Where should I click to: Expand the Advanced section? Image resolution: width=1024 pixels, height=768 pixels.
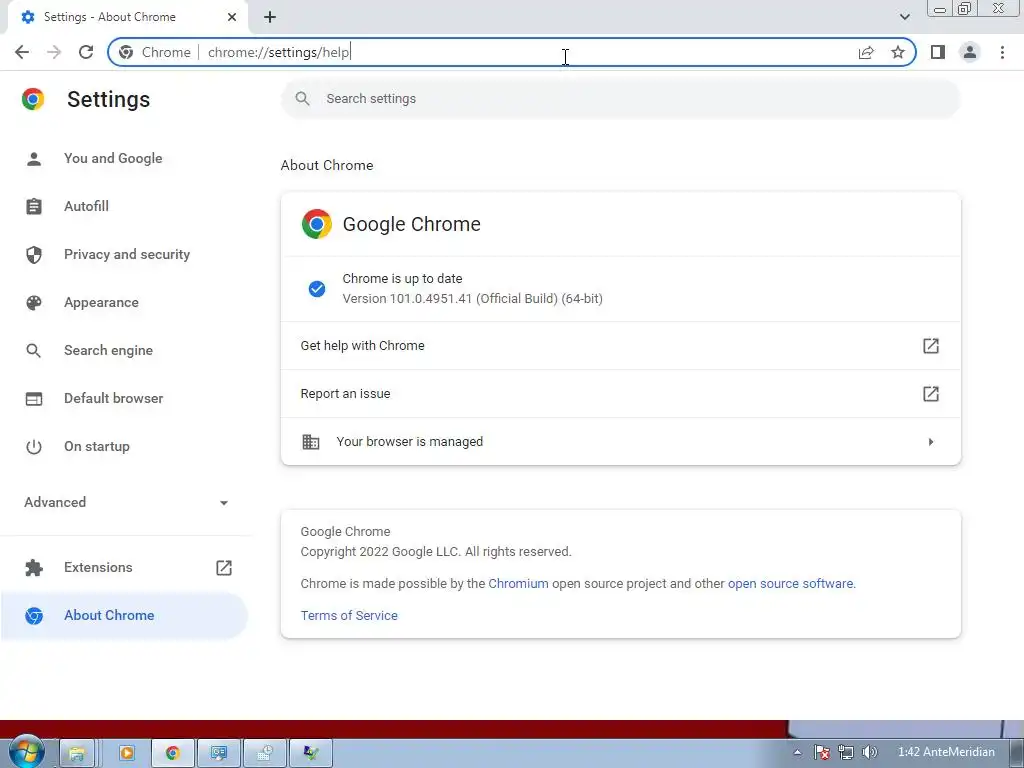[x=127, y=502]
